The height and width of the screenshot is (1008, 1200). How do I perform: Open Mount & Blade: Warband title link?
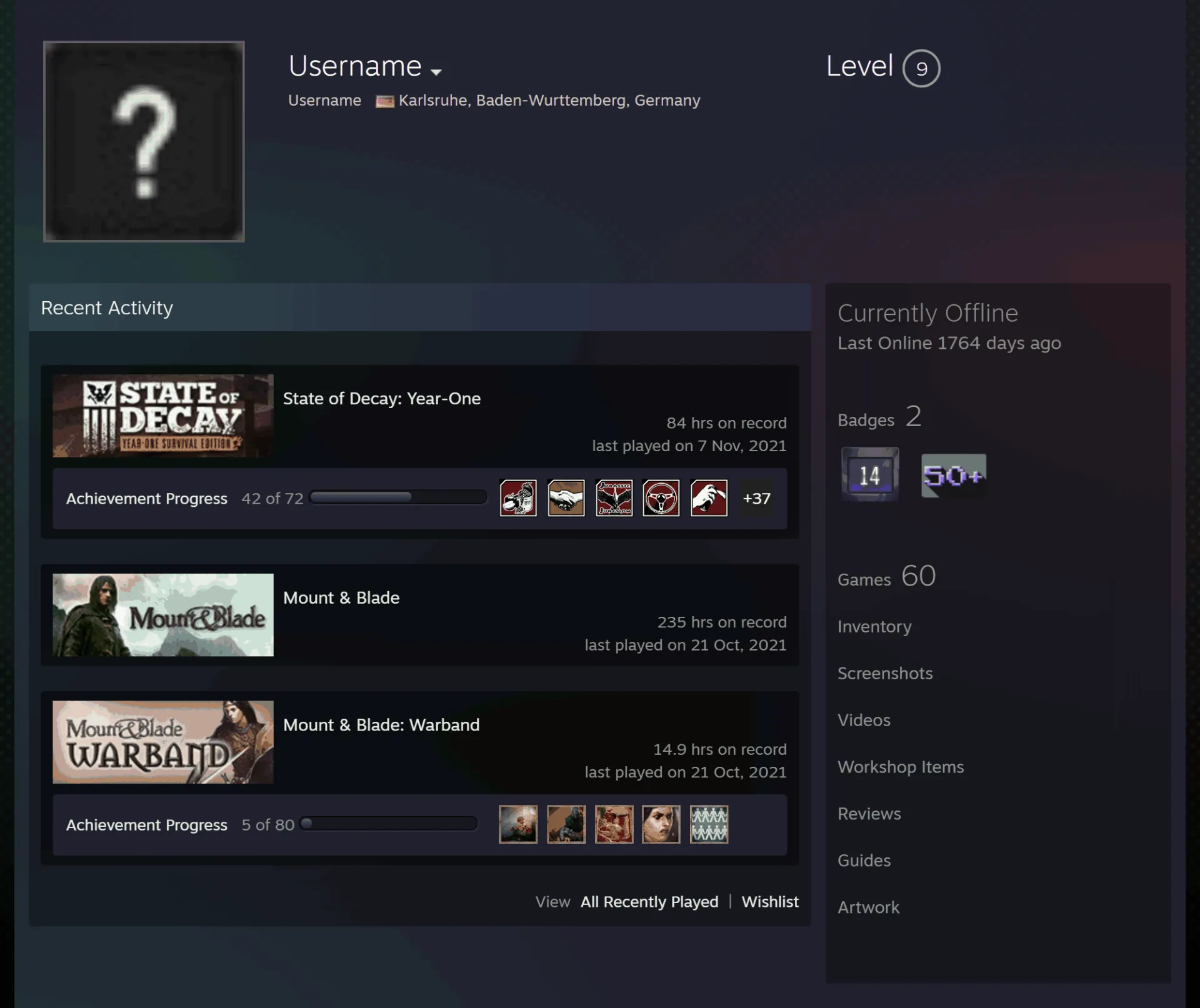tap(381, 725)
